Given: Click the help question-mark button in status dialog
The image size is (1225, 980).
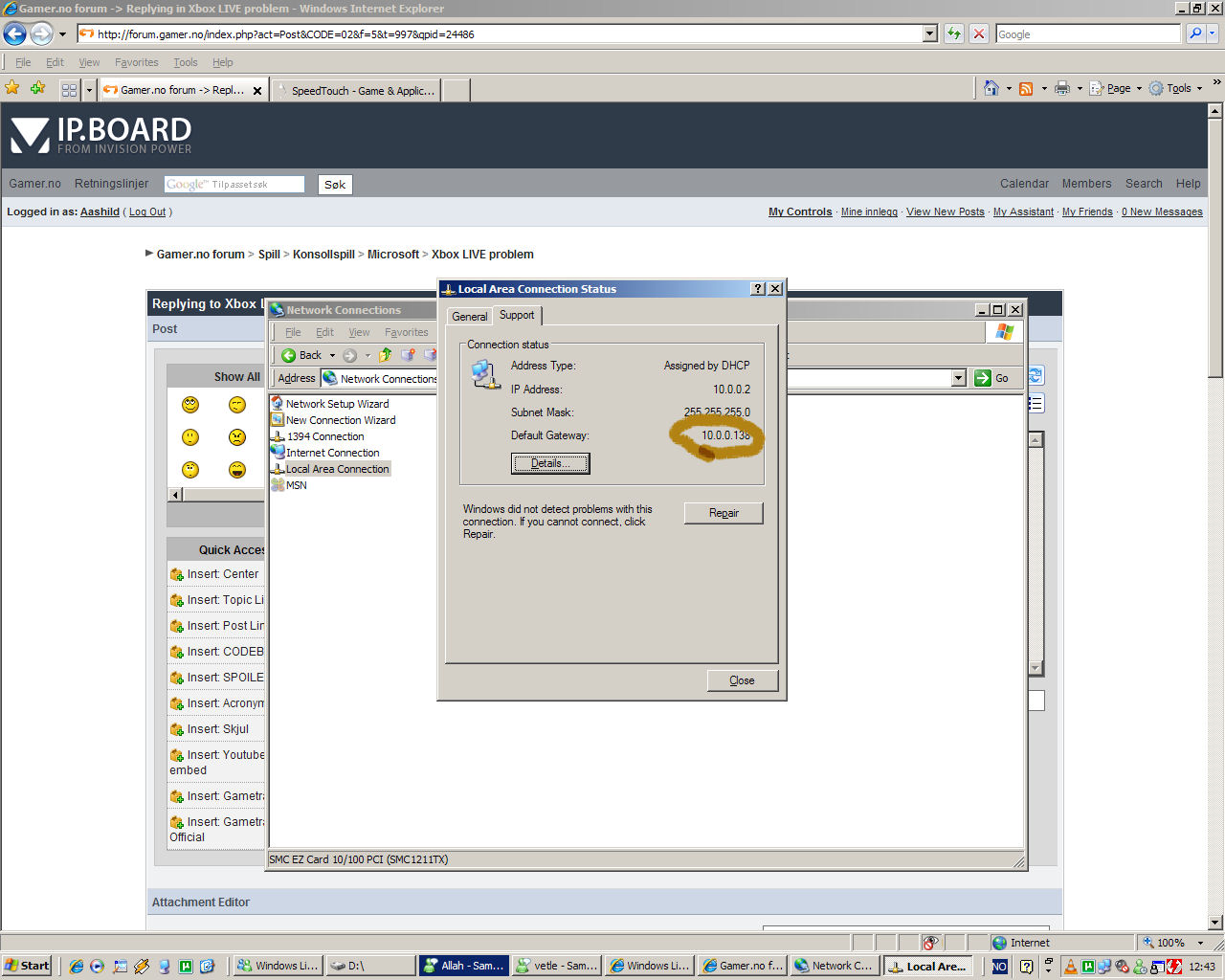Looking at the screenshot, I should coord(758,289).
